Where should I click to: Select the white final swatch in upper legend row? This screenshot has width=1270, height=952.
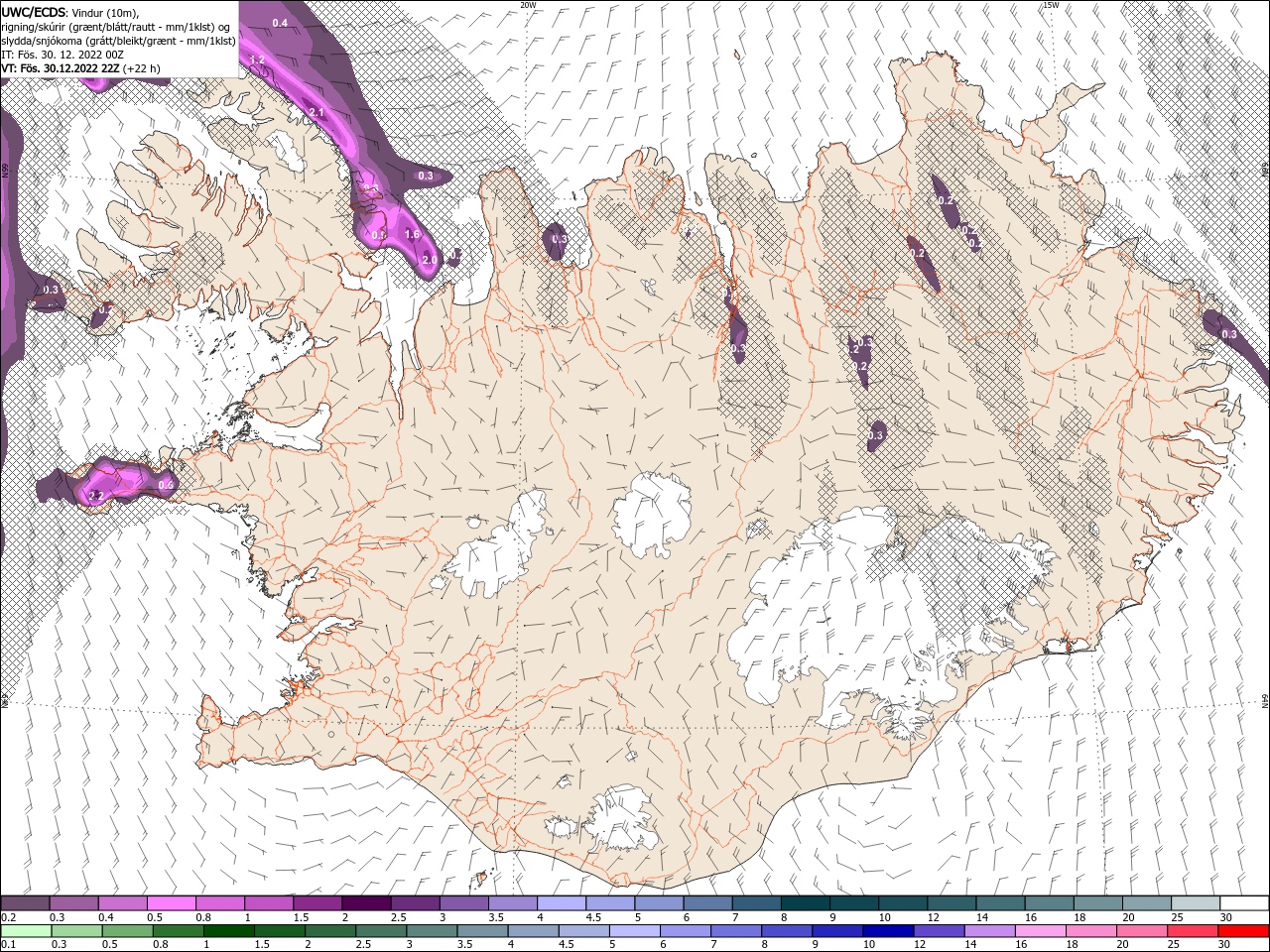pyautogui.click(x=1244, y=903)
